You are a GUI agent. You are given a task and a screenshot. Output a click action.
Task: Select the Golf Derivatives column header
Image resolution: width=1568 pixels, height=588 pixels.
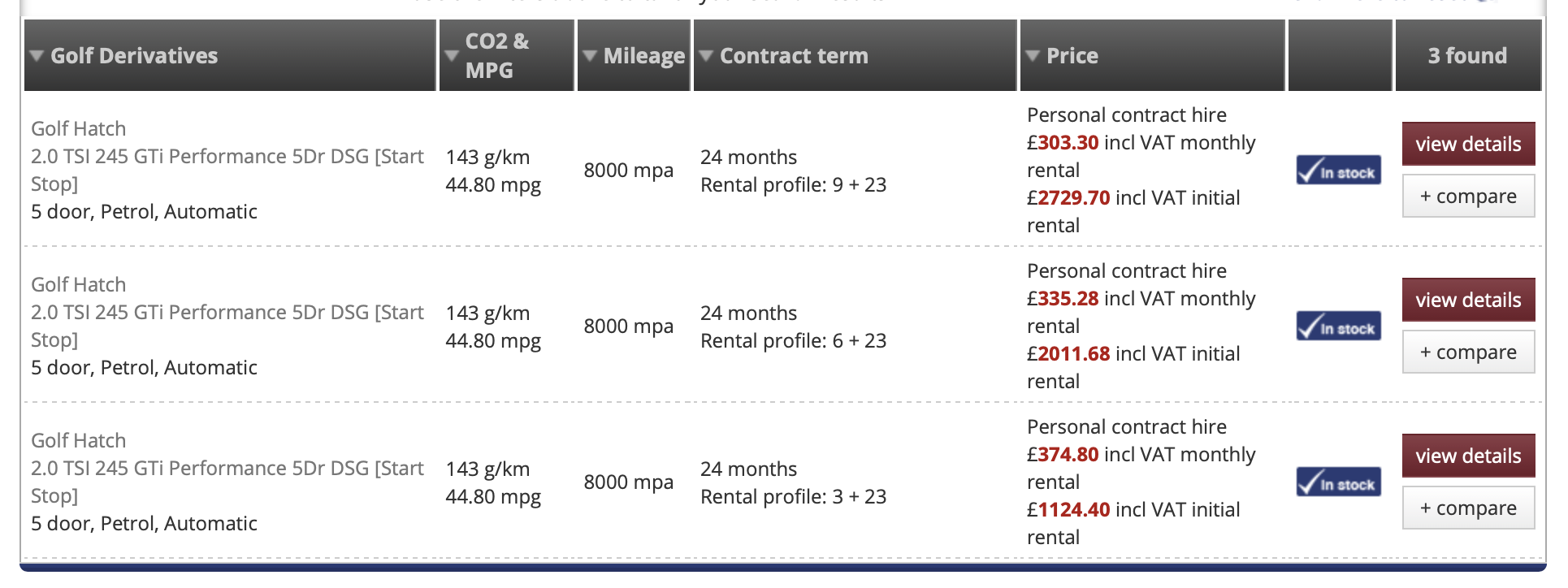pos(134,56)
